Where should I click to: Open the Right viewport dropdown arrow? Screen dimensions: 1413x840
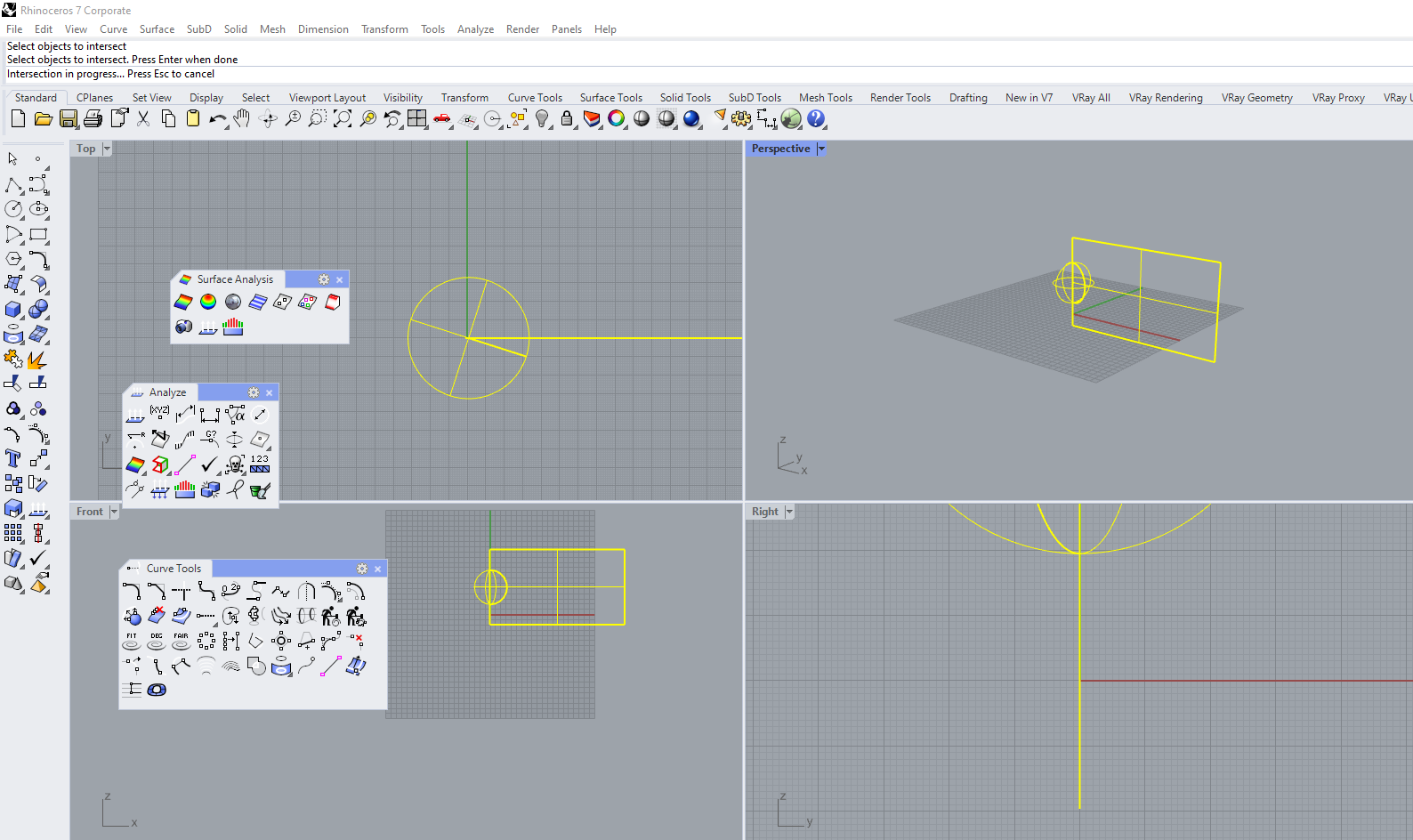pos(789,512)
